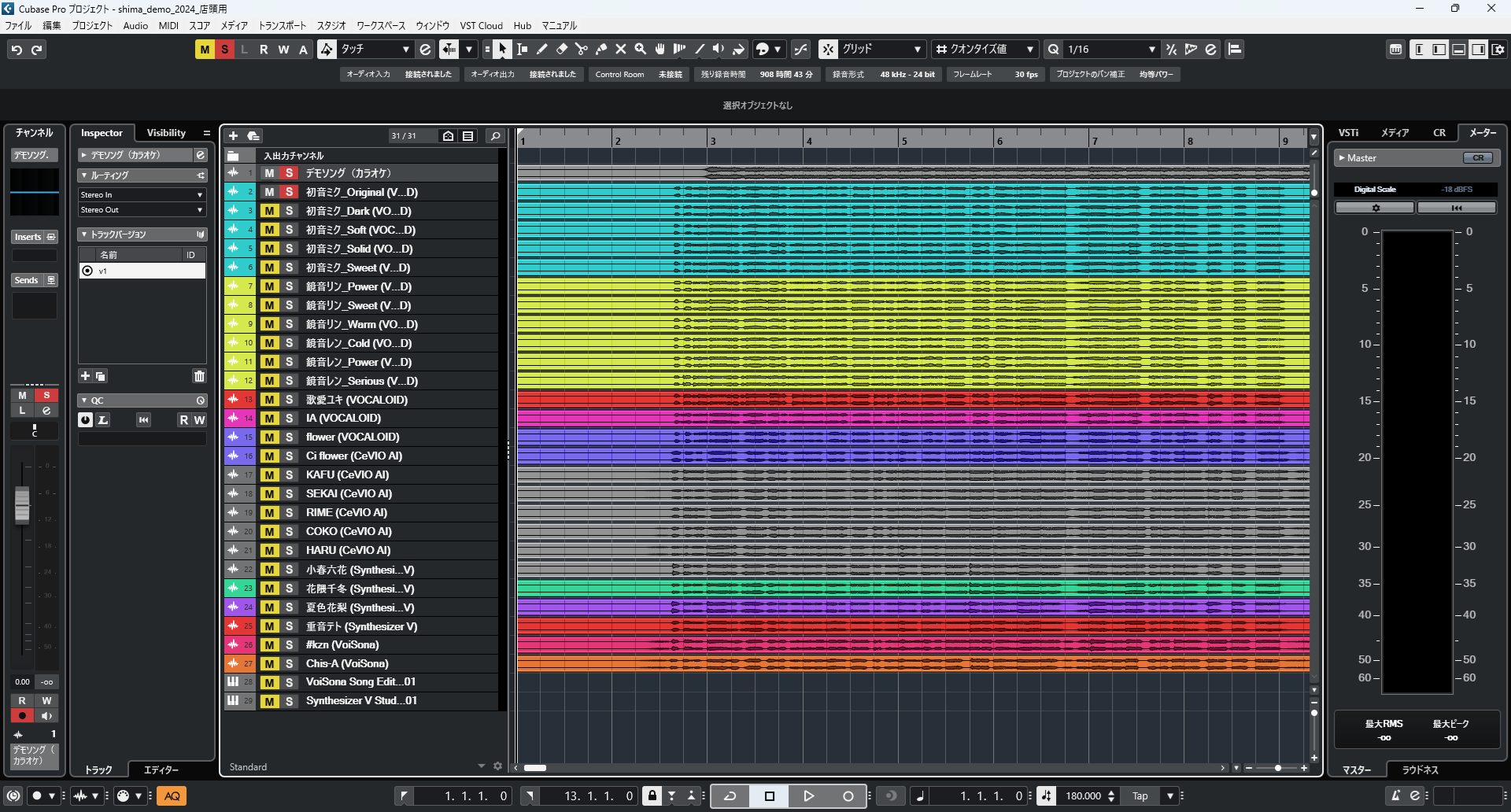This screenshot has height=812, width=1511.
Task: Click the チャンネル panel header
Action: pyautogui.click(x=34, y=133)
